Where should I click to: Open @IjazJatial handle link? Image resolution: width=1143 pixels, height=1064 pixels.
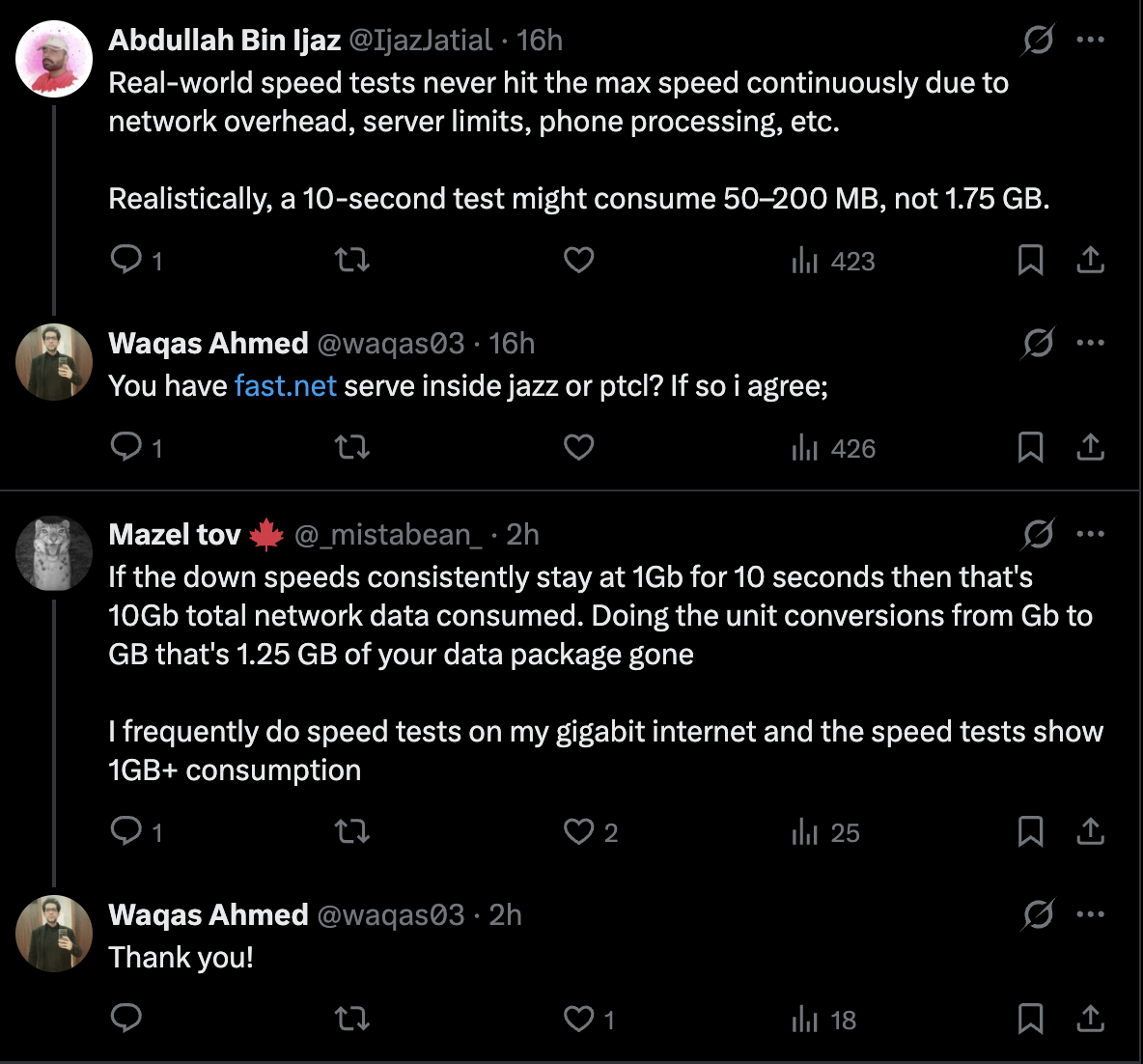420,40
